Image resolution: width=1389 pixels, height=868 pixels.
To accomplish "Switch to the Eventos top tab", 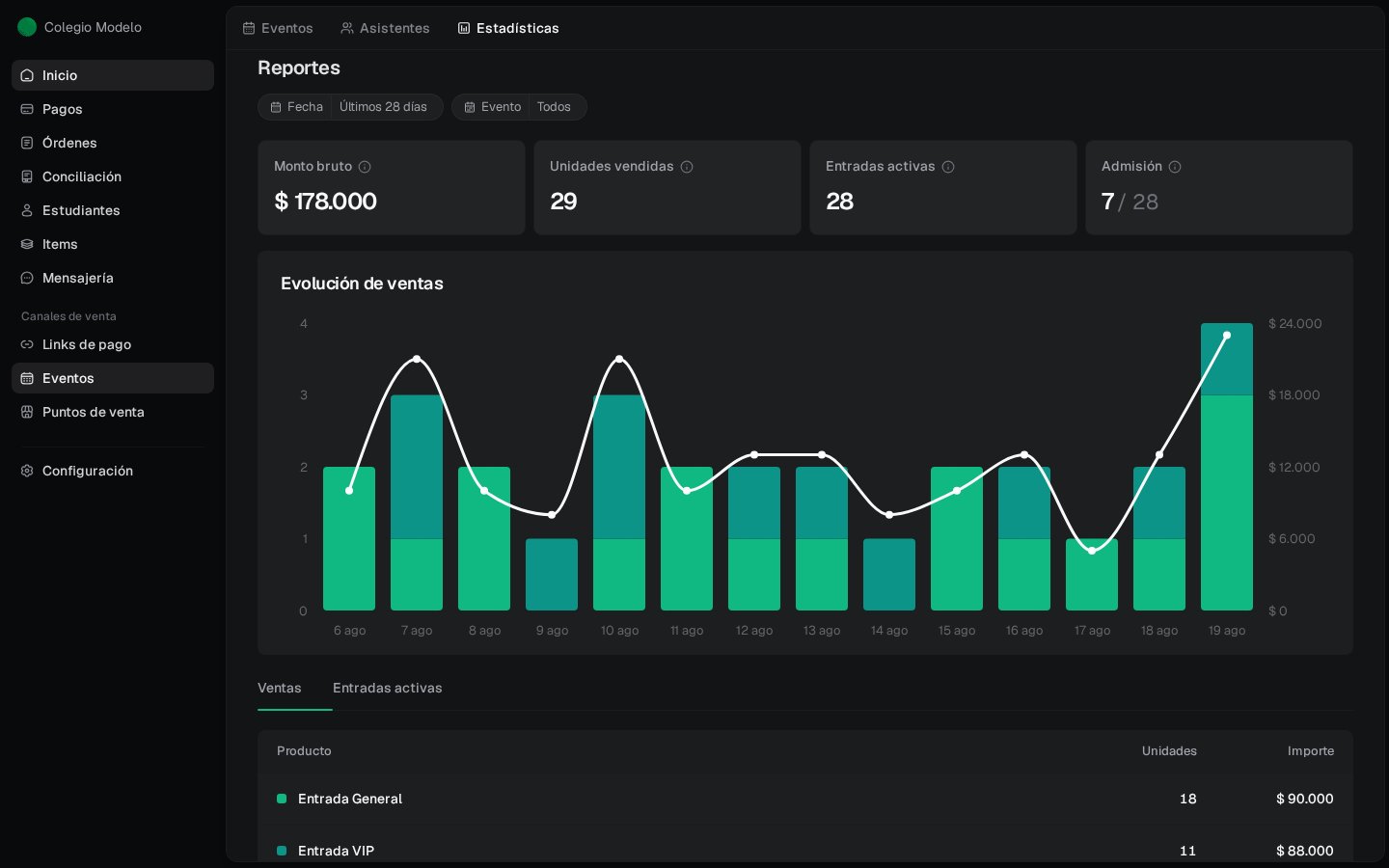I will click(x=278, y=28).
